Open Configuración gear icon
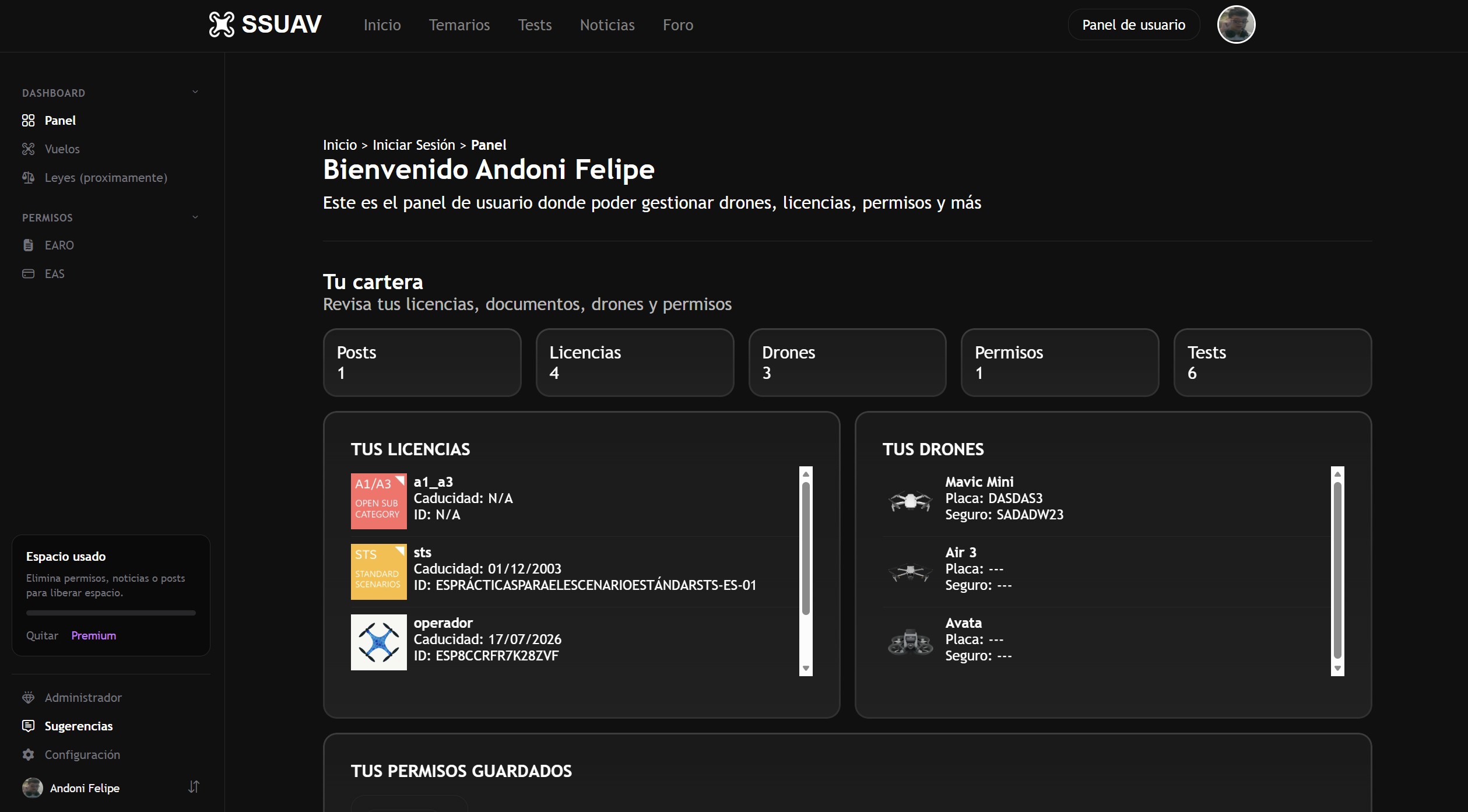The width and height of the screenshot is (1468, 812). pyautogui.click(x=28, y=755)
